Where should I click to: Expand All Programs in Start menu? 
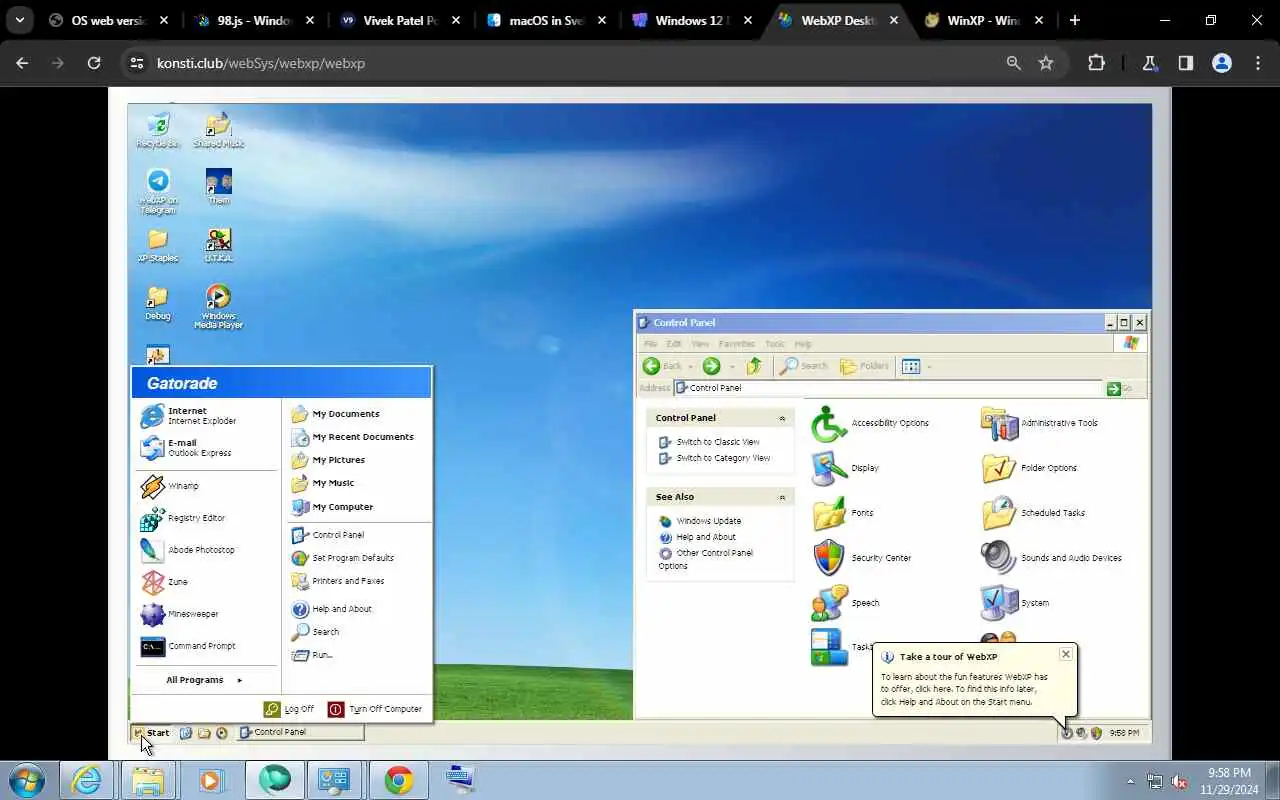tap(204, 680)
